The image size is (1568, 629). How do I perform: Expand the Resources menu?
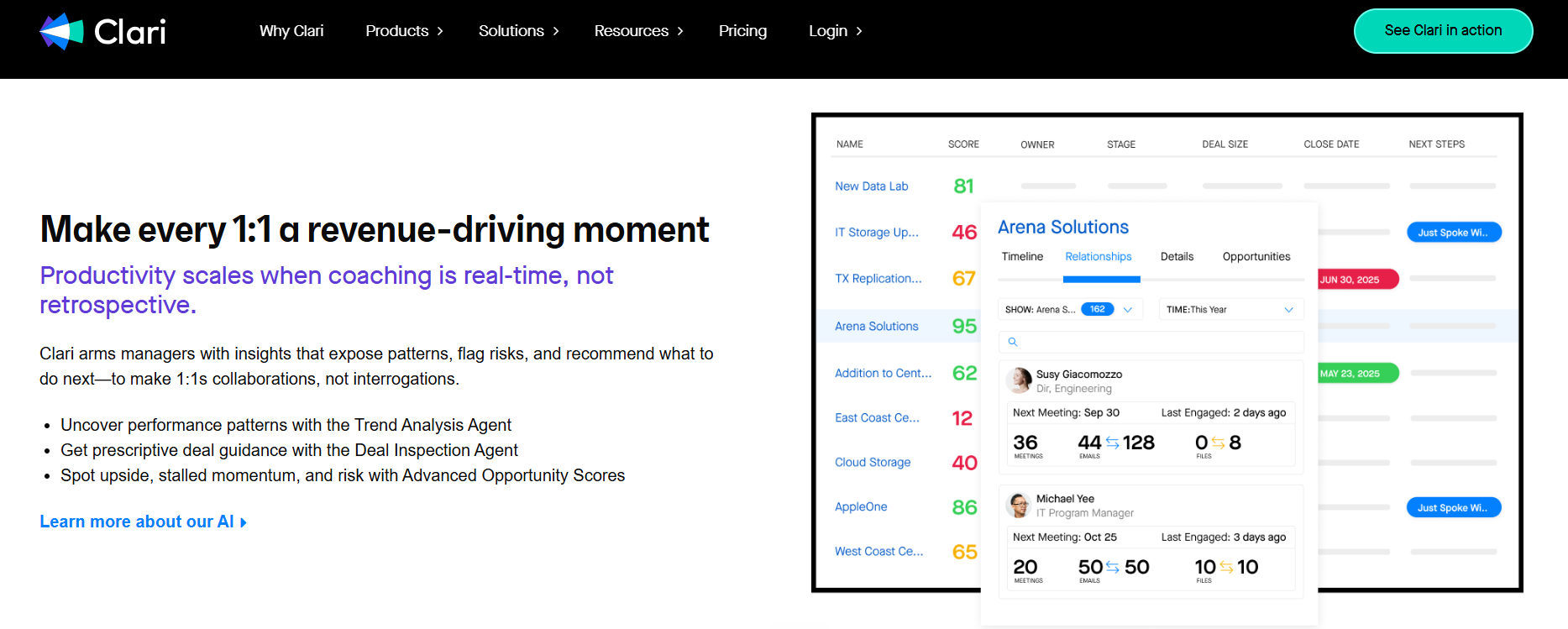coord(638,31)
